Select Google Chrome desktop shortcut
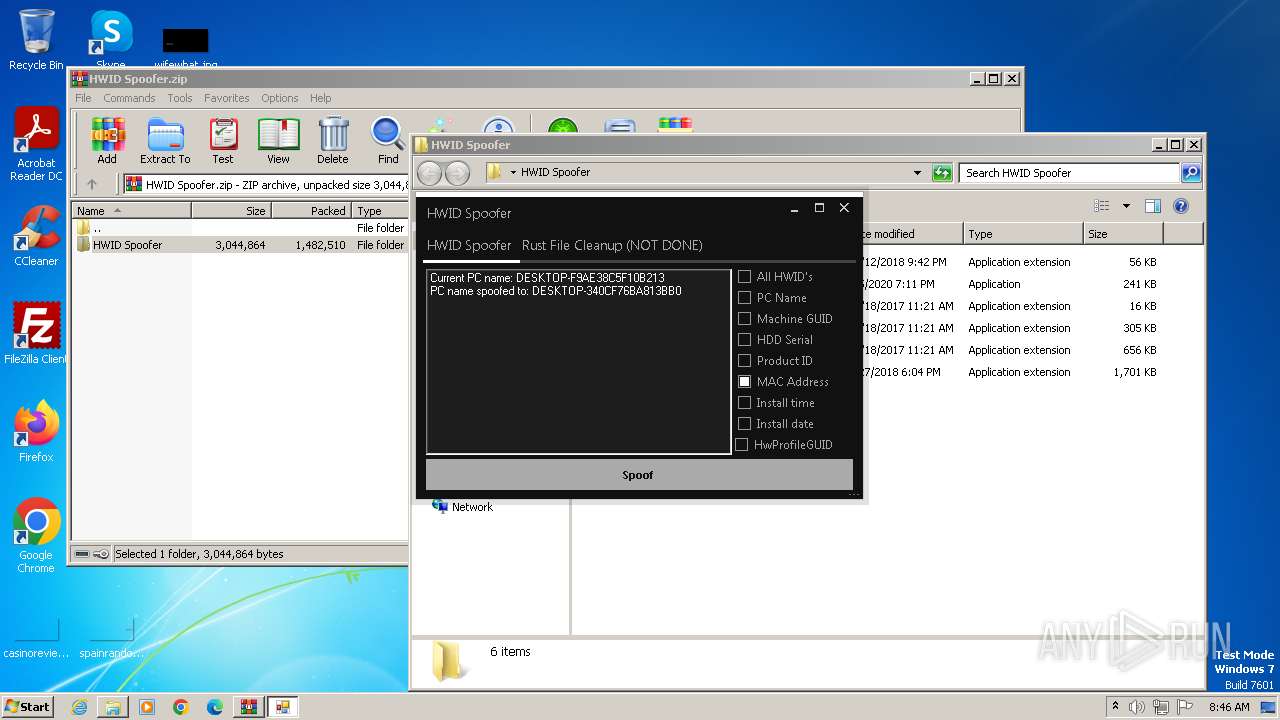The height and width of the screenshot is (720, 1280). pyautogui.click(x=36, y=535)
